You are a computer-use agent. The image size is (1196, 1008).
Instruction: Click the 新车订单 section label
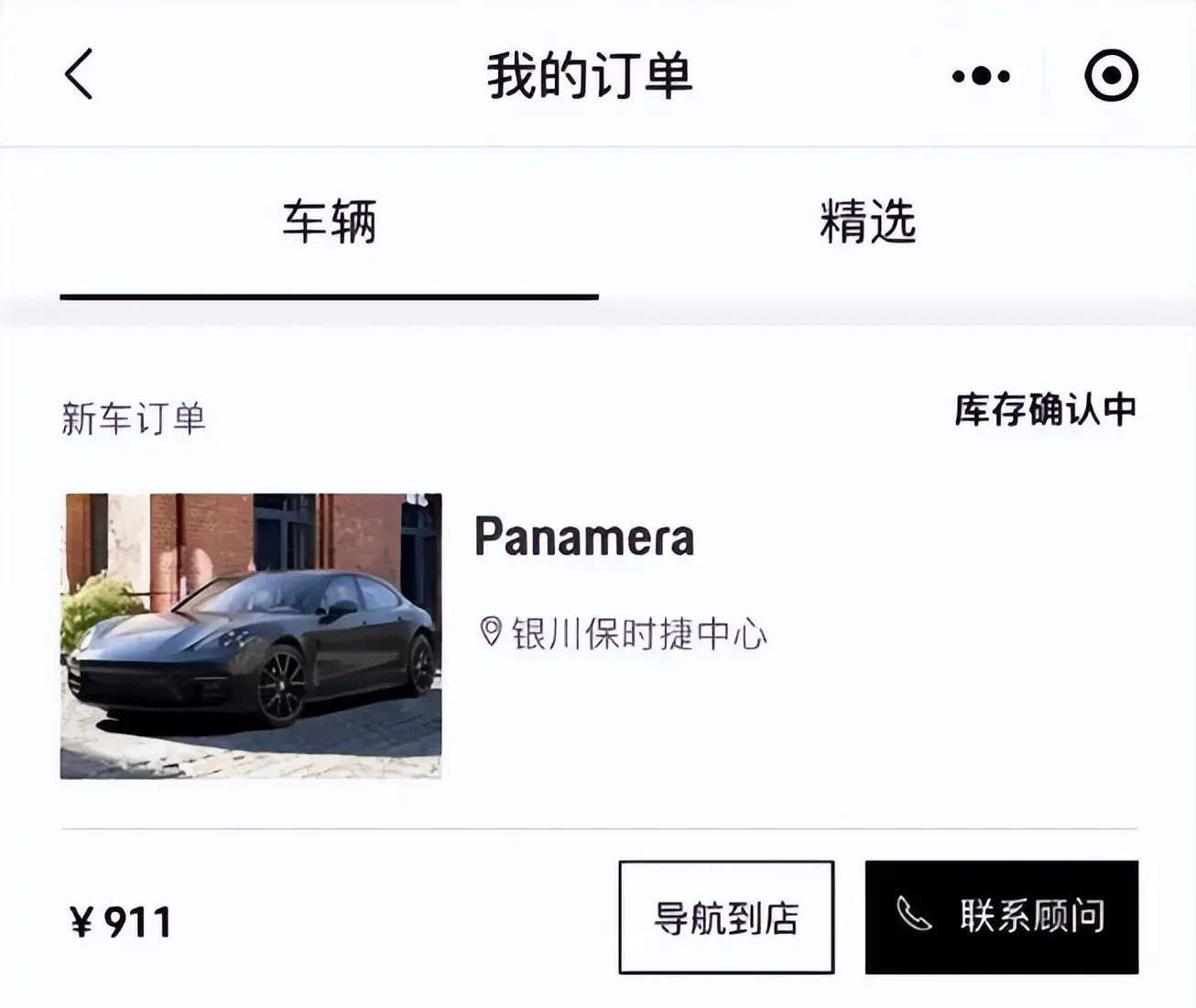point(134,418)
